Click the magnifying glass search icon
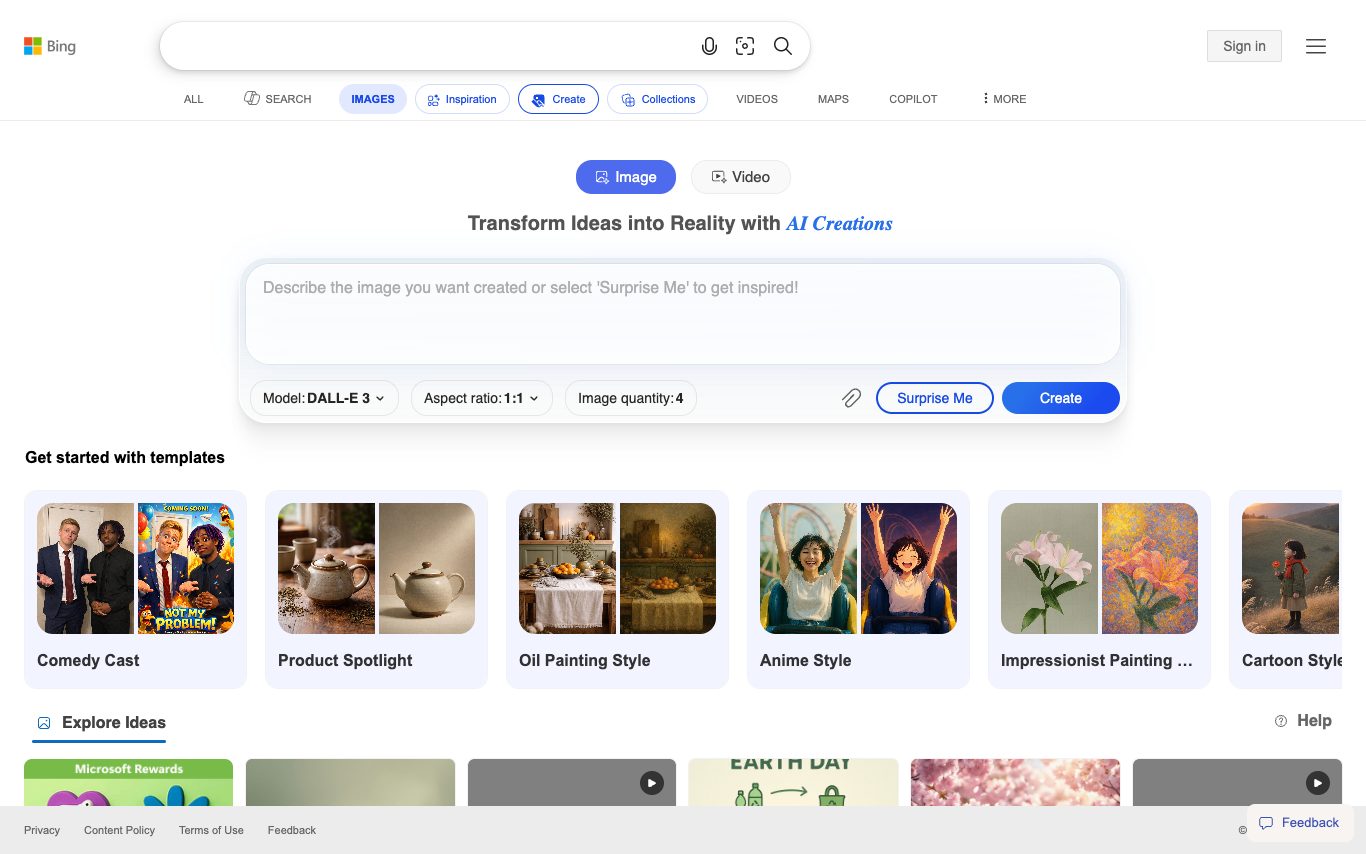Screen dimensions: 1366x854 pos(783,46)
